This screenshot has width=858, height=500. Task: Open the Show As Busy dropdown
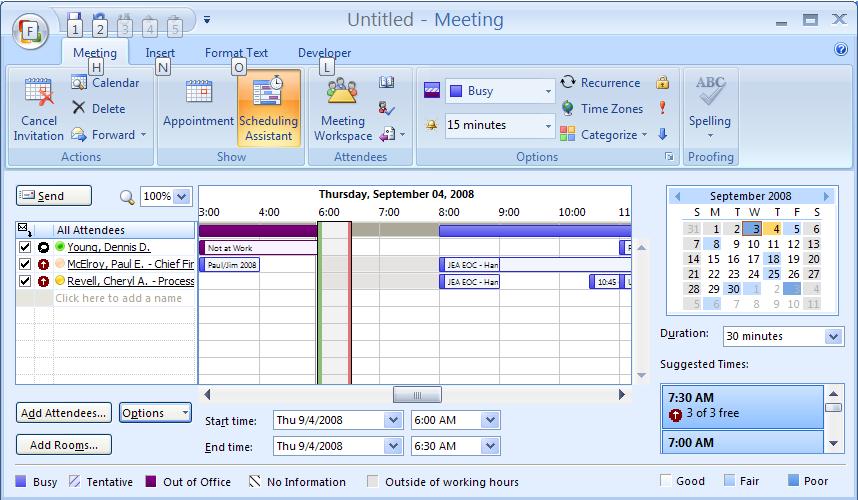tap(548, 91)
